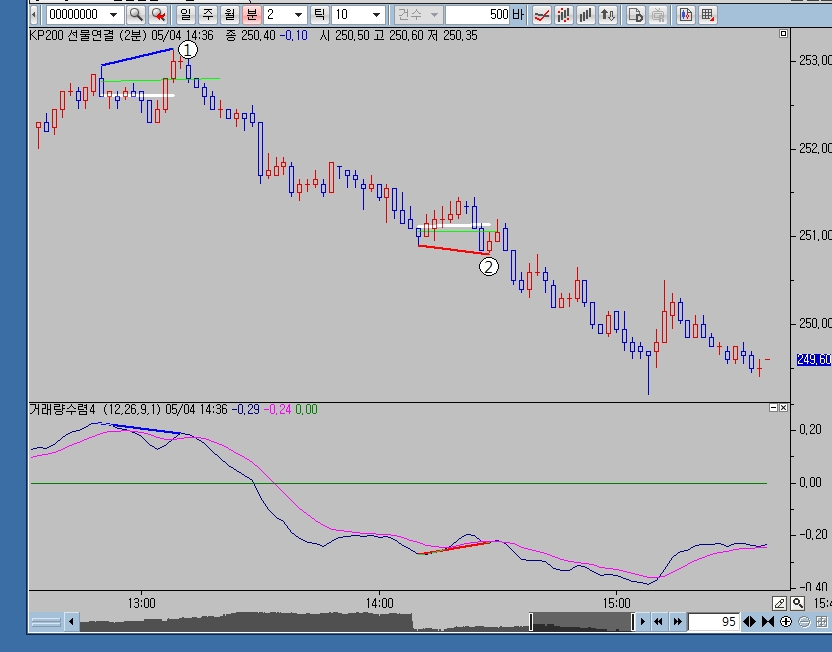Select the 월 (monthly) period button

229,15
